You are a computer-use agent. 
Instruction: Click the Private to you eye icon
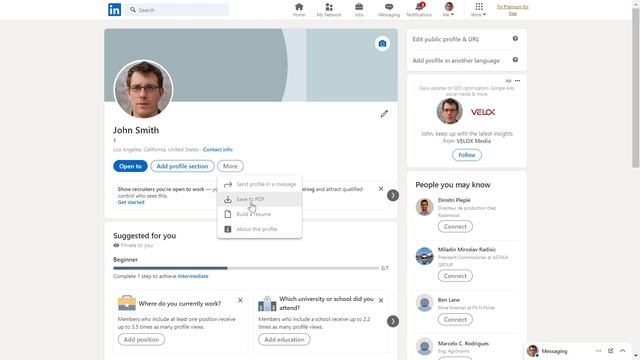[116, 245]
